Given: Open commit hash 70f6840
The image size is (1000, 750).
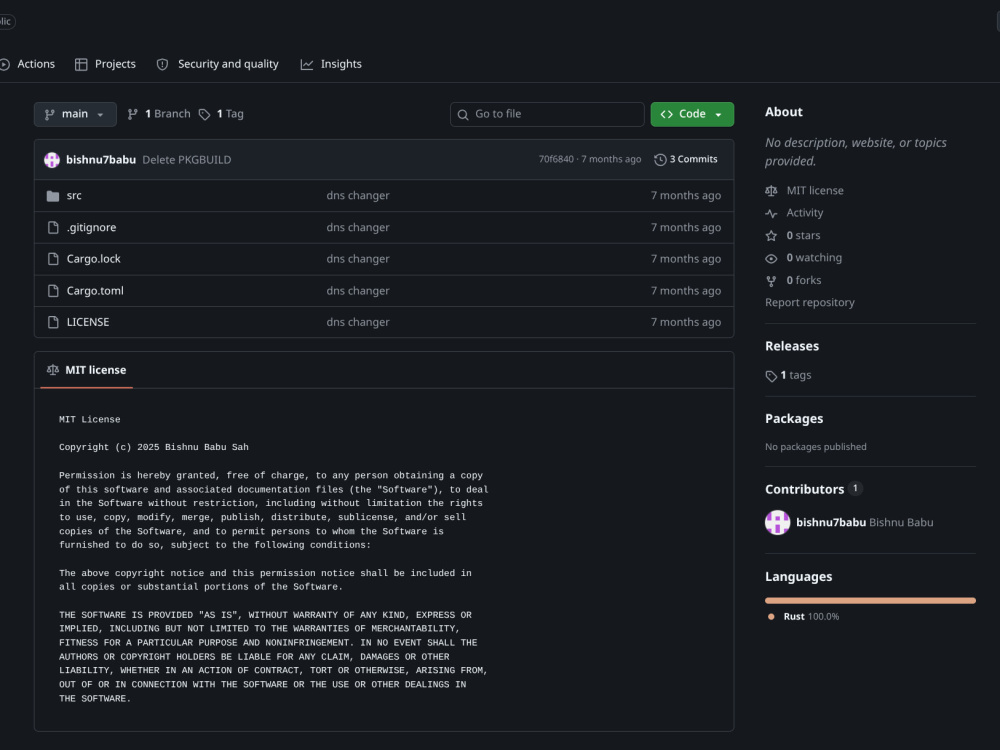Looking at the screenshot, I should [x=556, y=159].
